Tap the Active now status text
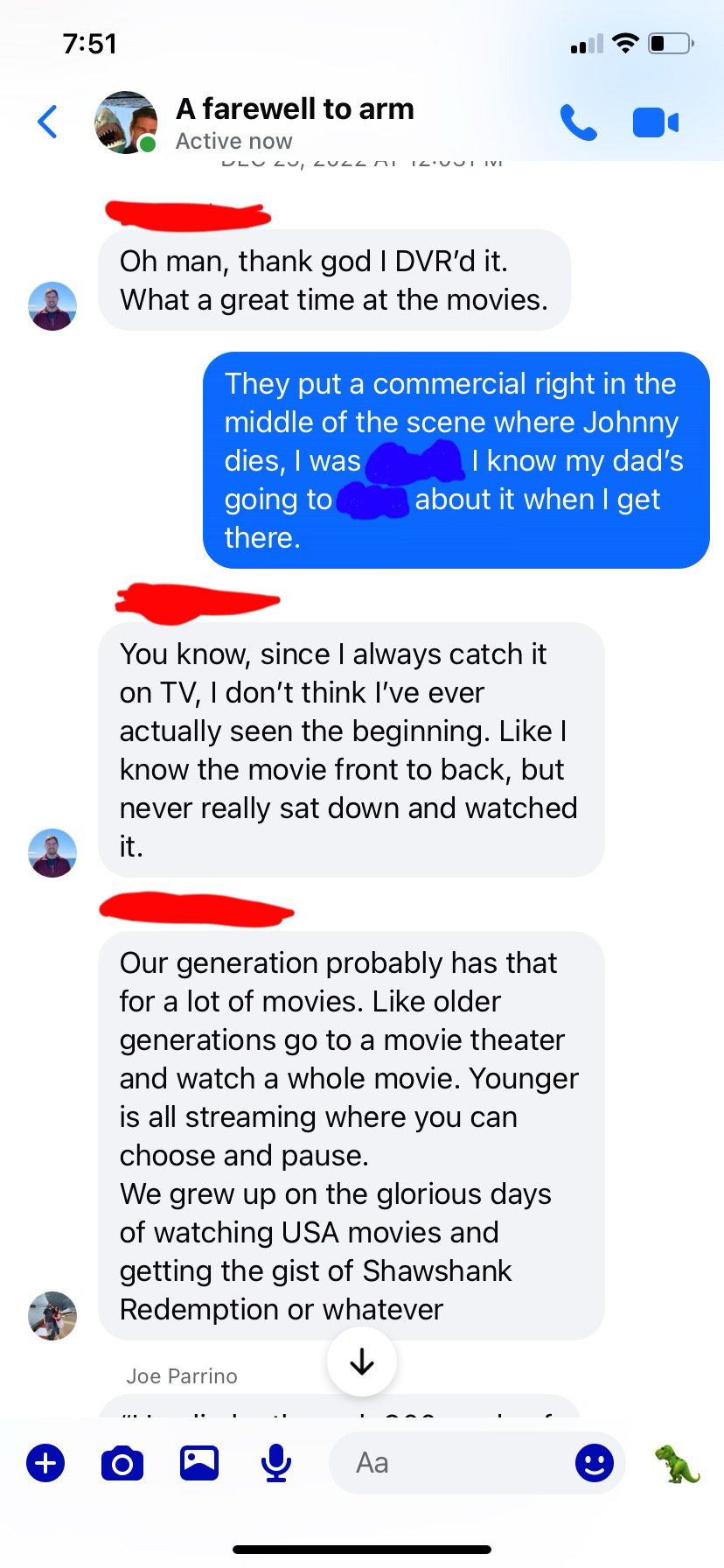724x1568 pixels. (x=234, y=141)
